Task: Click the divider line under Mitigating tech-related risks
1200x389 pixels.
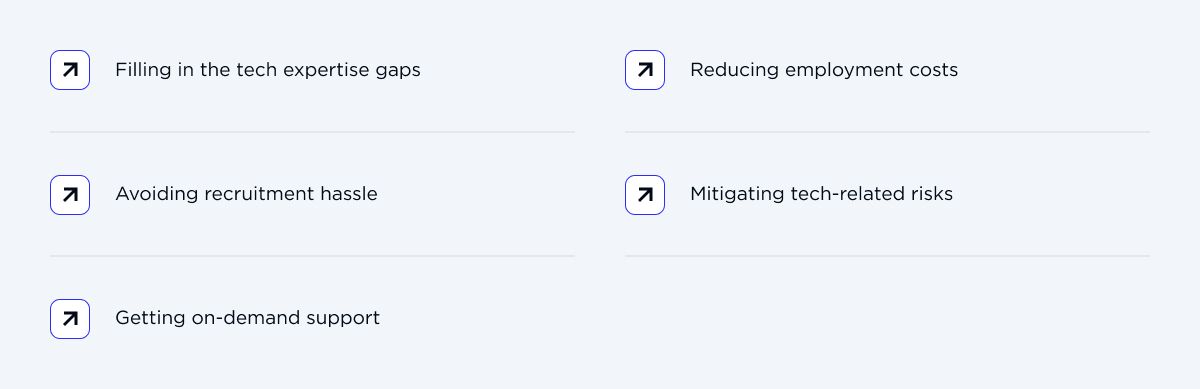Action: 887,256
